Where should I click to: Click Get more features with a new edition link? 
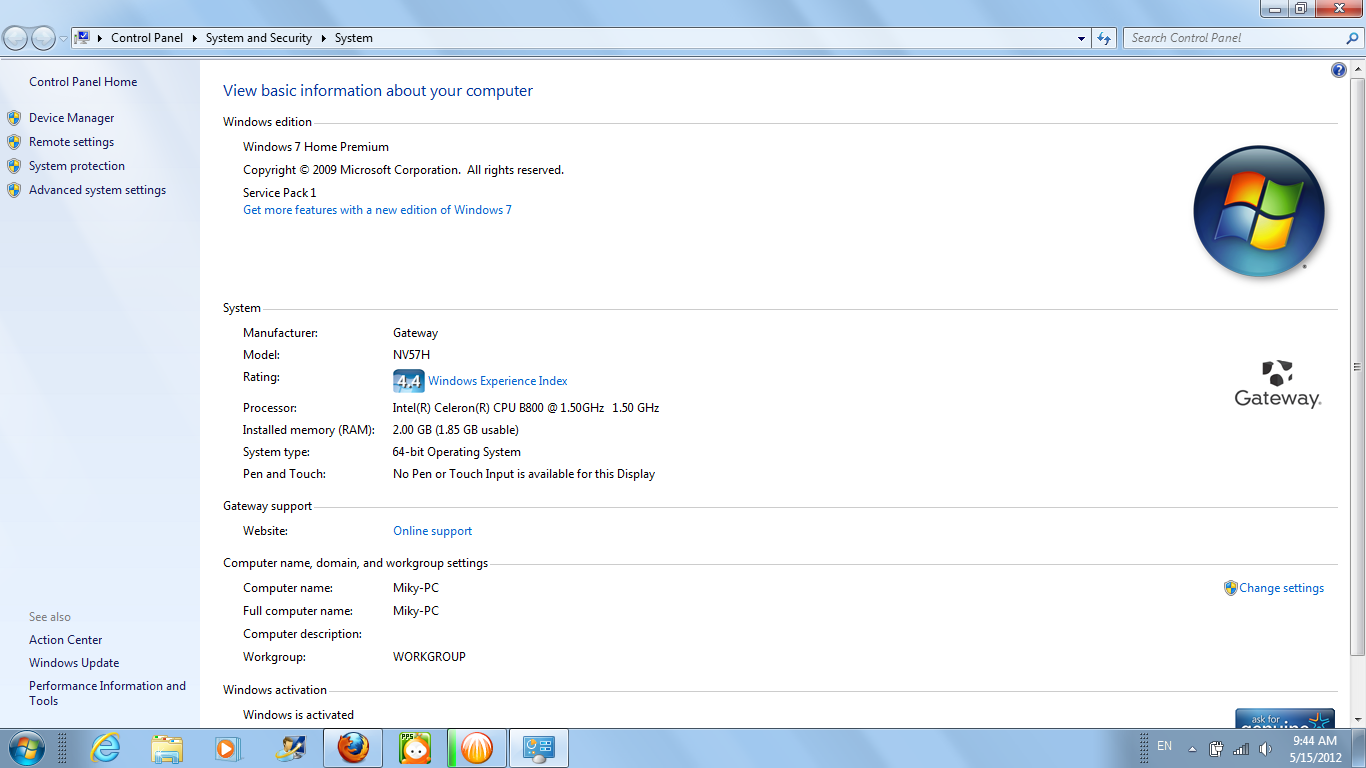pos(377,210)
